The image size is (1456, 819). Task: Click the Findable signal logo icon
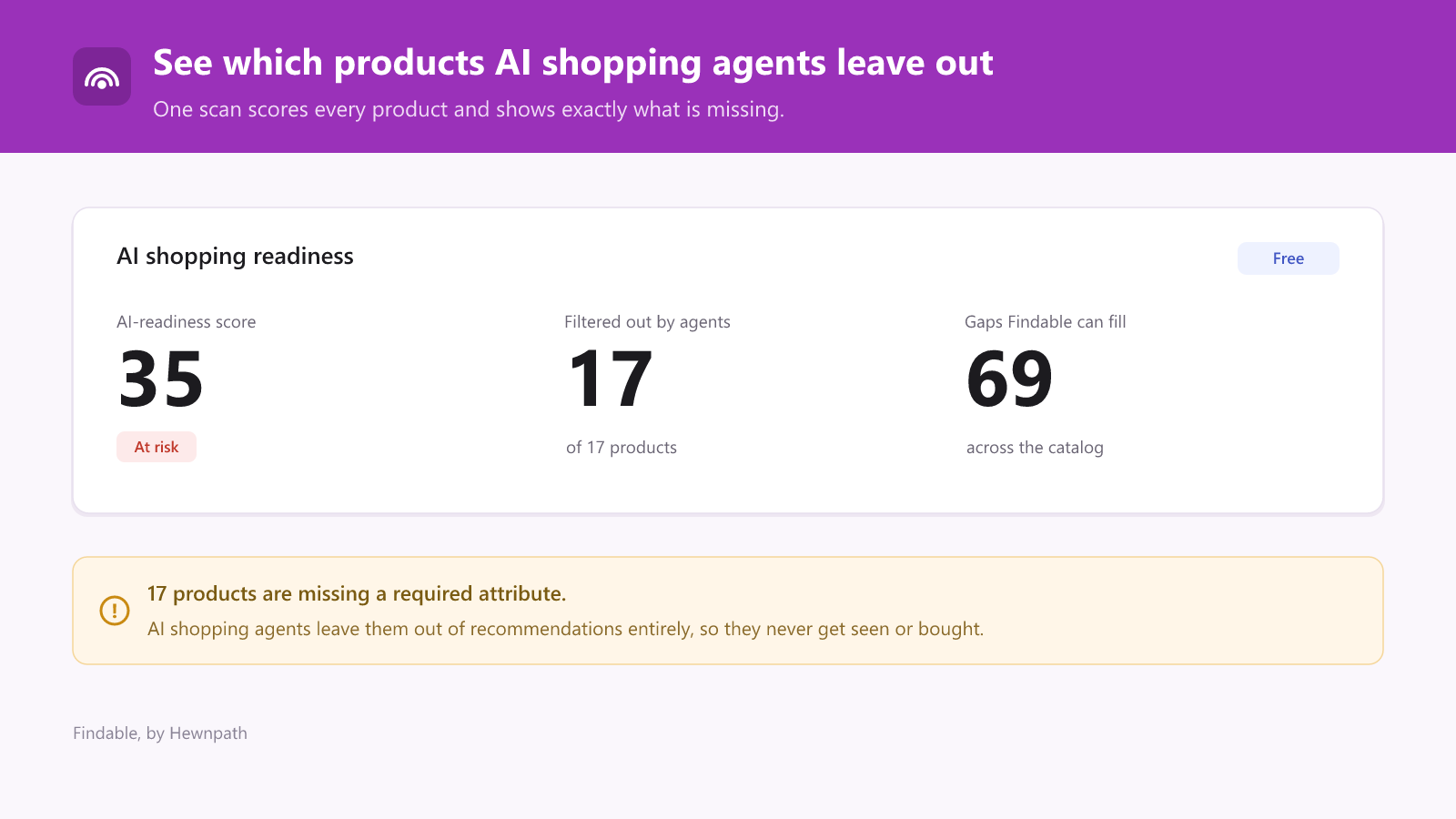[102, 76]
